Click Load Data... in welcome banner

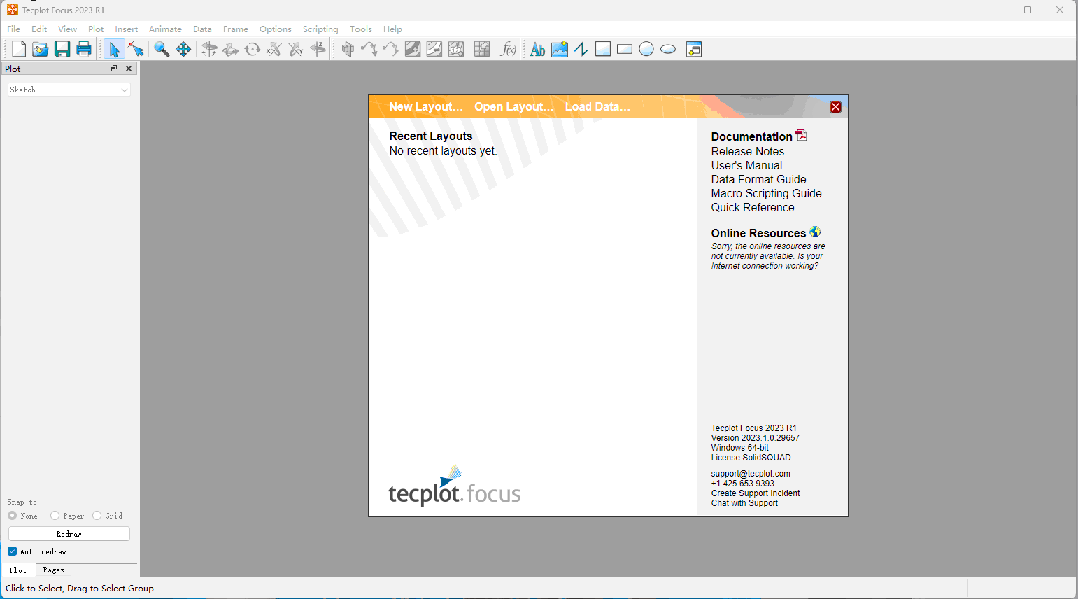point(597,107)
